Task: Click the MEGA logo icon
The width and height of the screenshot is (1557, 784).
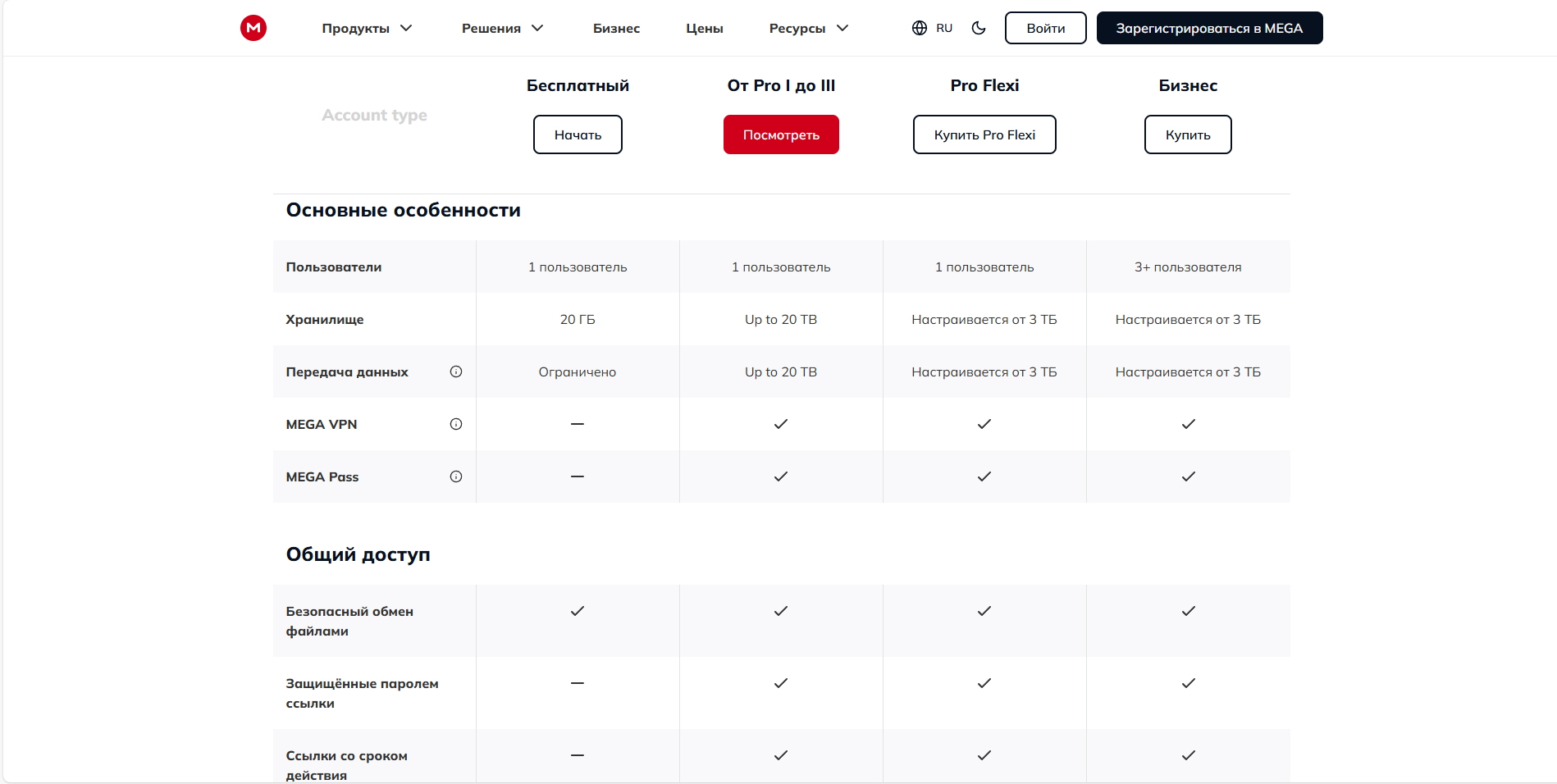Action: pyautogui.click(x=253, y=28)
